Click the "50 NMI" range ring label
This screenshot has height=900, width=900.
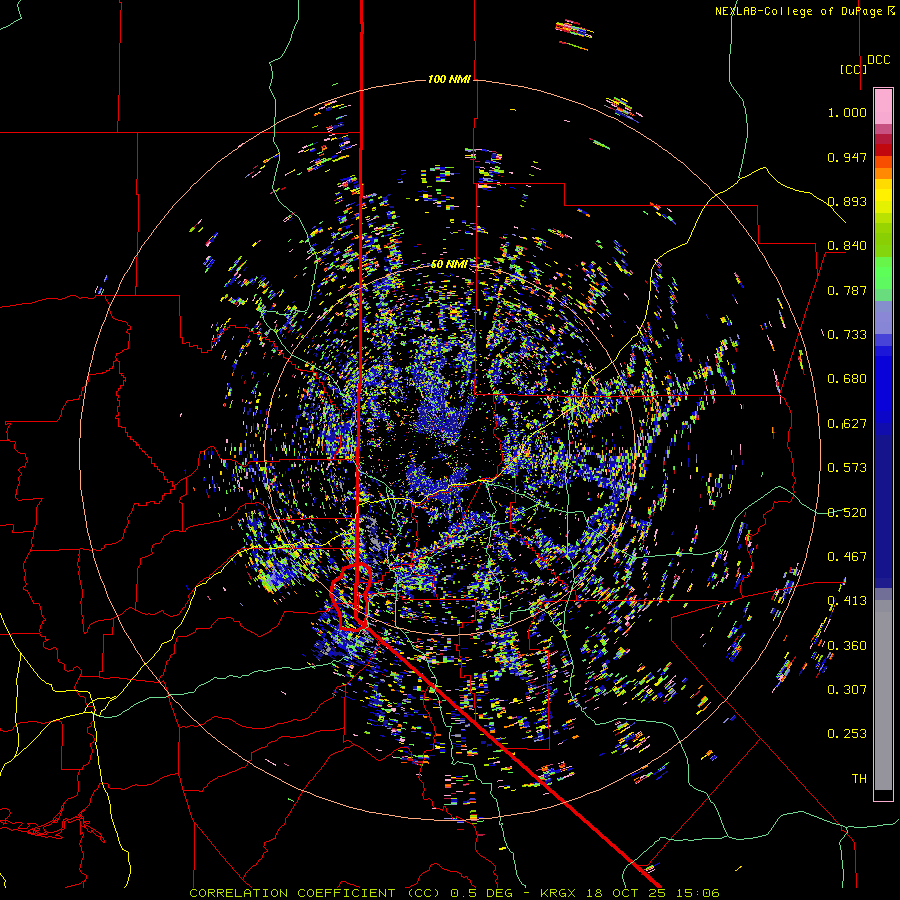pos(448,264)
